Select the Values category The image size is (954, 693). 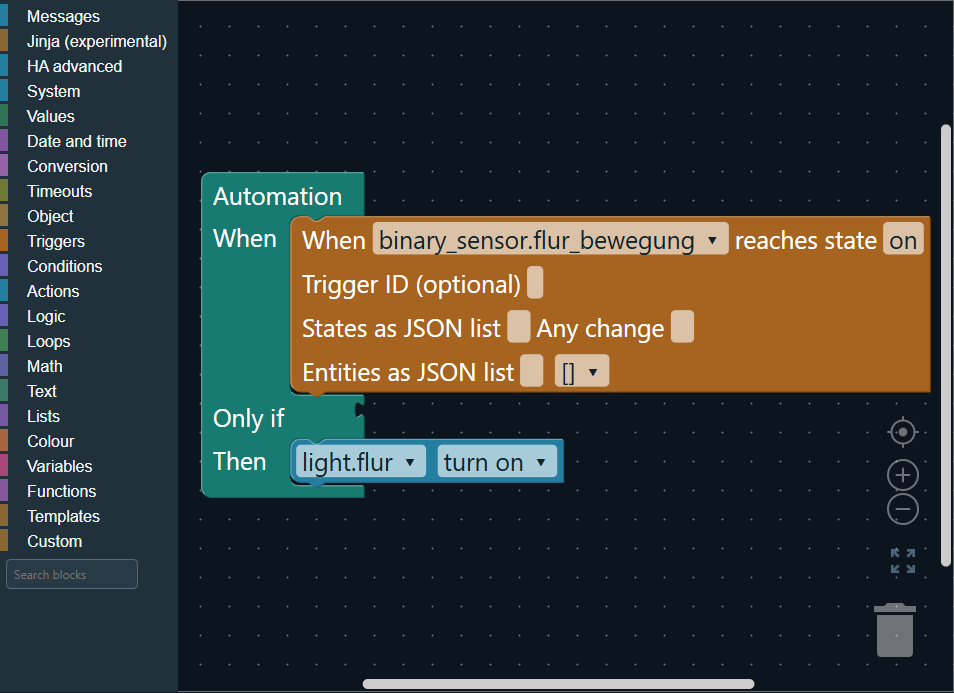[x=89, y=116]
